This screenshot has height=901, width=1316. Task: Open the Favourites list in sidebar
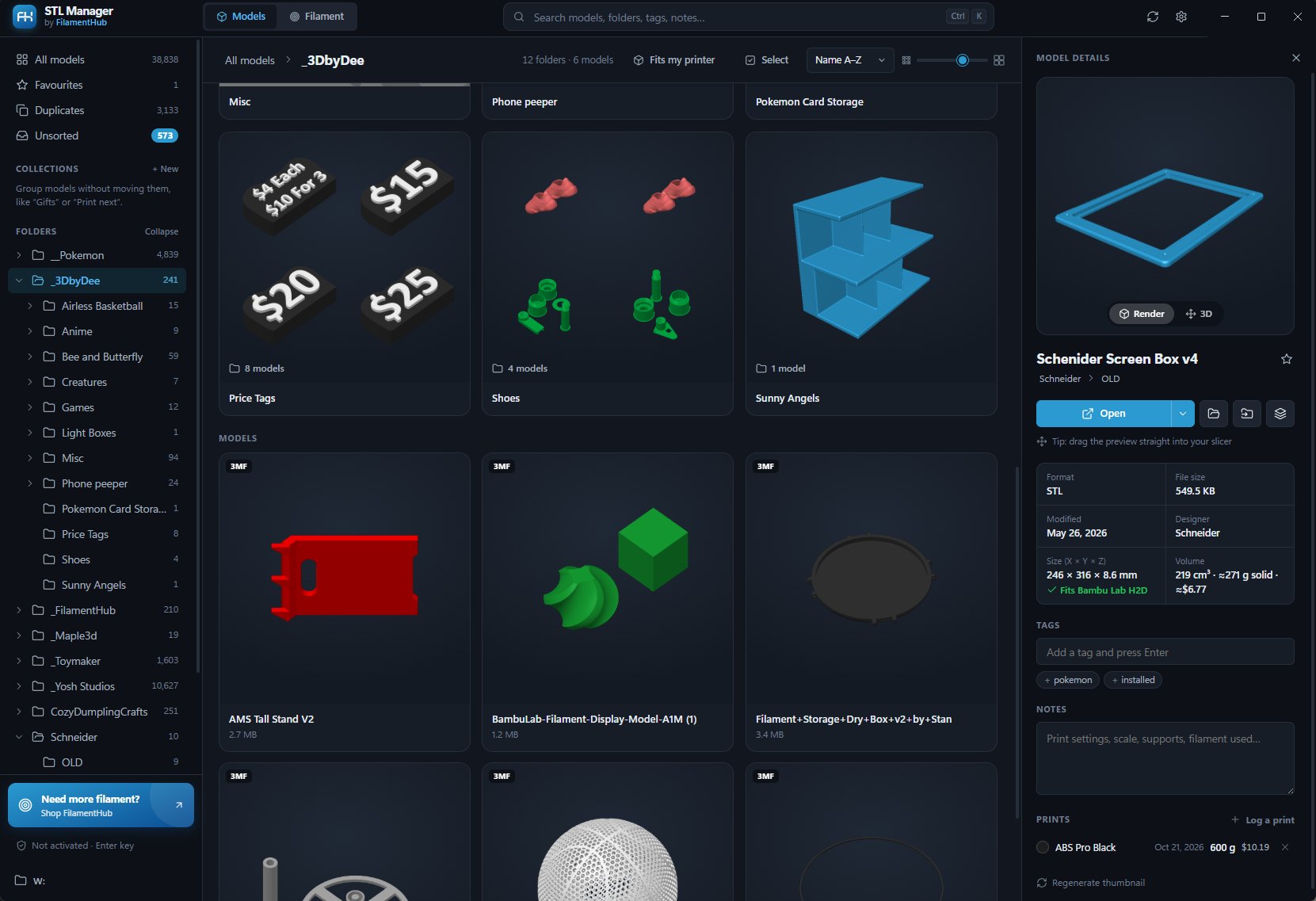coord(97,85)
